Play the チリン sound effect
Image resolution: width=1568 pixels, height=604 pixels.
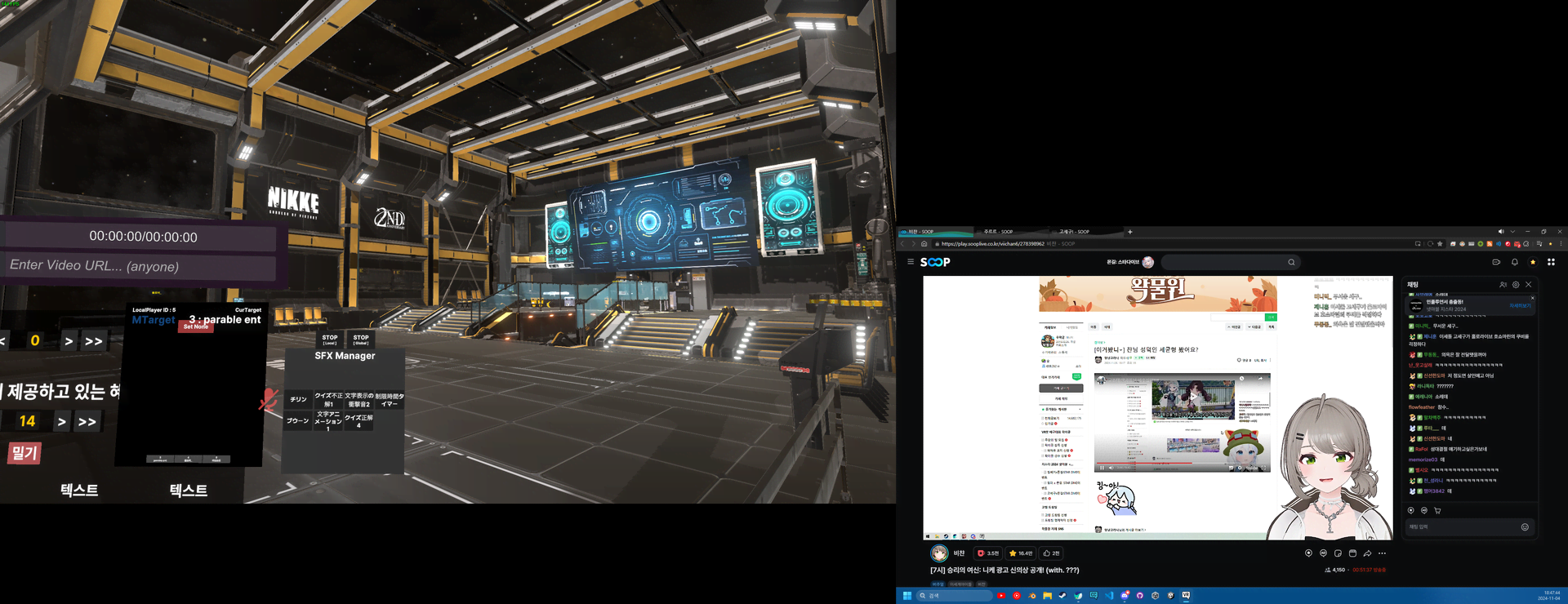298,400
